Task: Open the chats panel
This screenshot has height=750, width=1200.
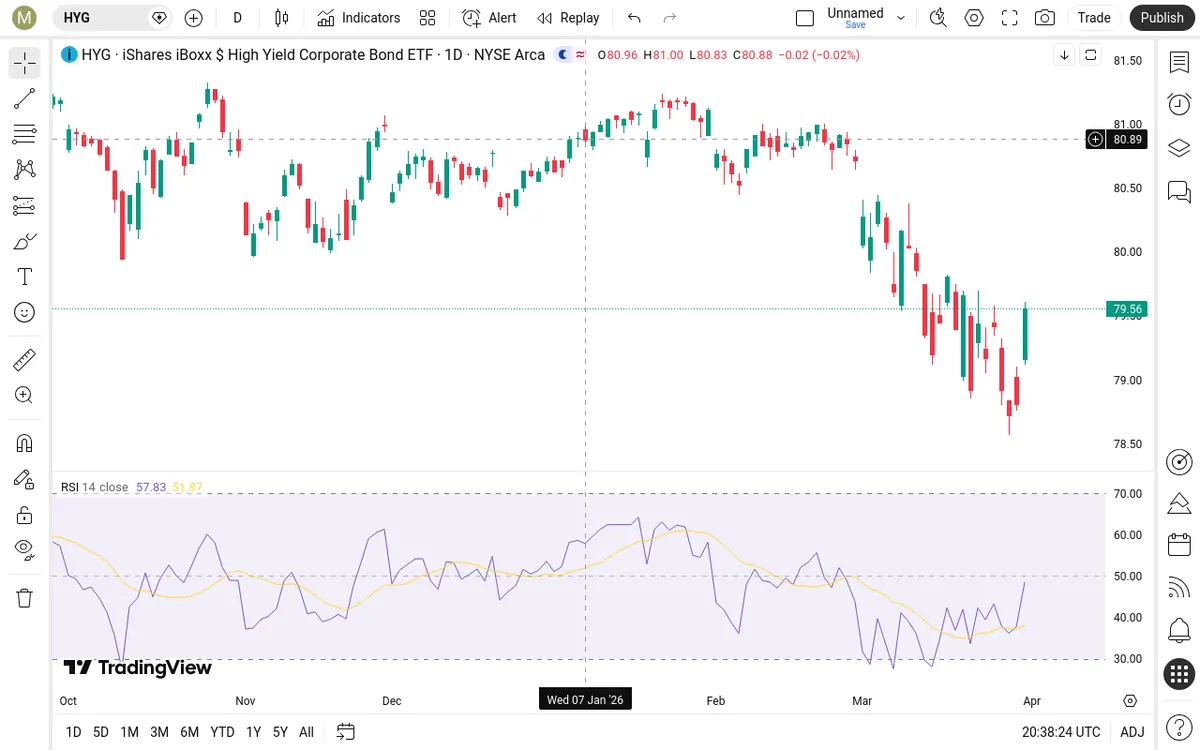Action: [x=1179, y=191]
